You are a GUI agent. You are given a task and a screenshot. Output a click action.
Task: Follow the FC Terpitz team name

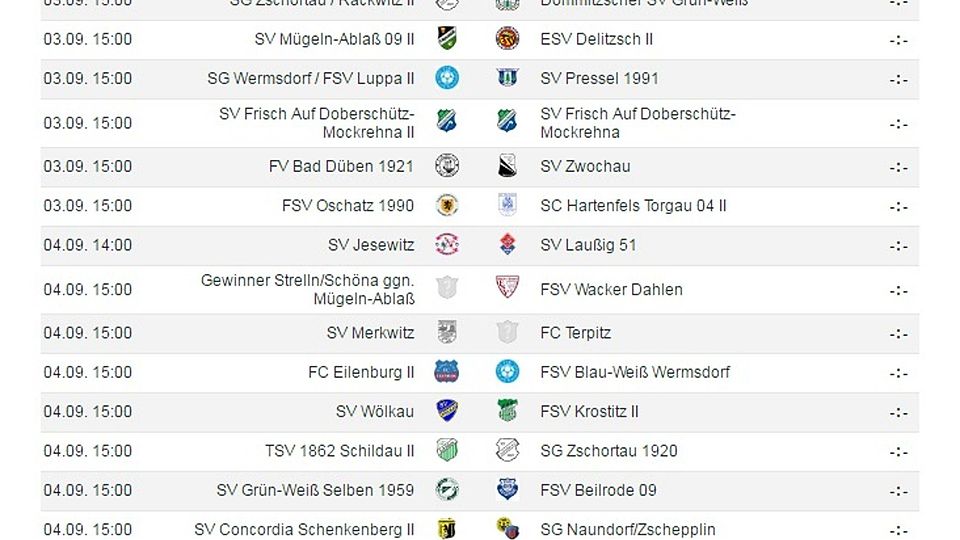coord(576,333)
